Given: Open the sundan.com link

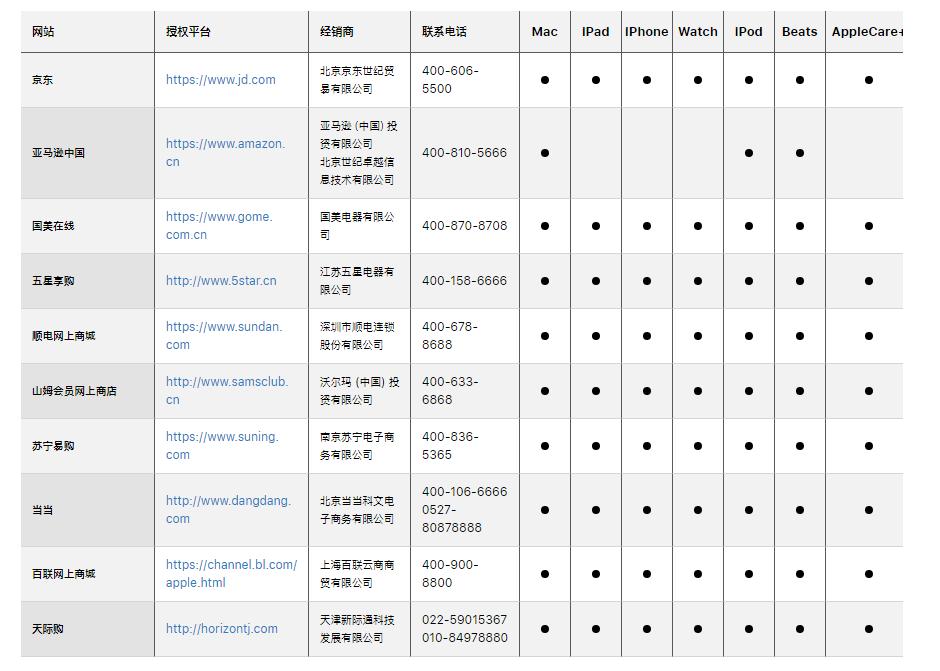Looking at the screenshot, I should [x=222, y=335].
